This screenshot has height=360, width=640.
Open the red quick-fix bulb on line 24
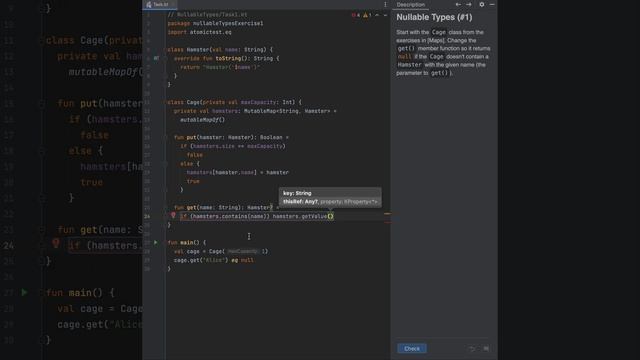[173, 215]
